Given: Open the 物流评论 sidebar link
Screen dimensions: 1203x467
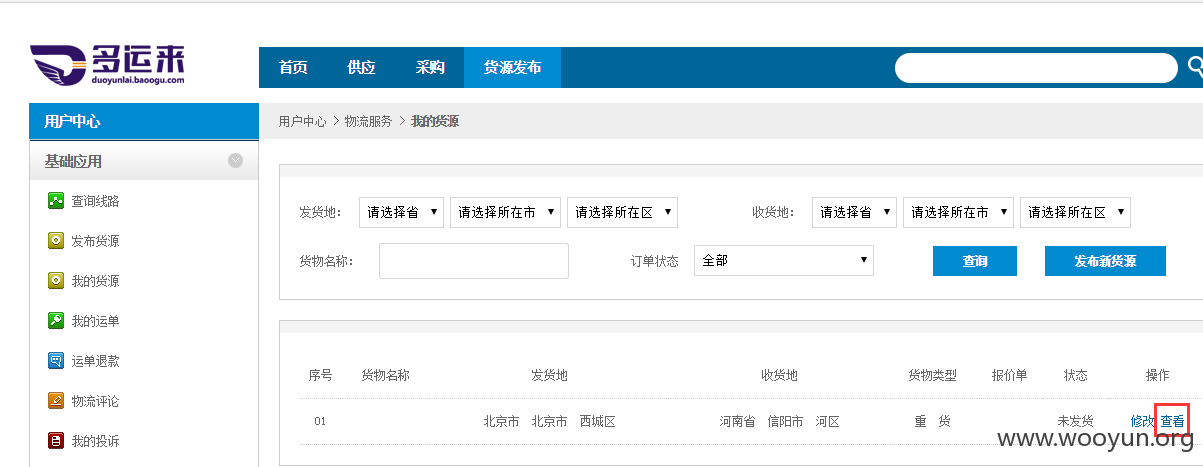Looking at the screenshot, I should click(x=95, y=401).
